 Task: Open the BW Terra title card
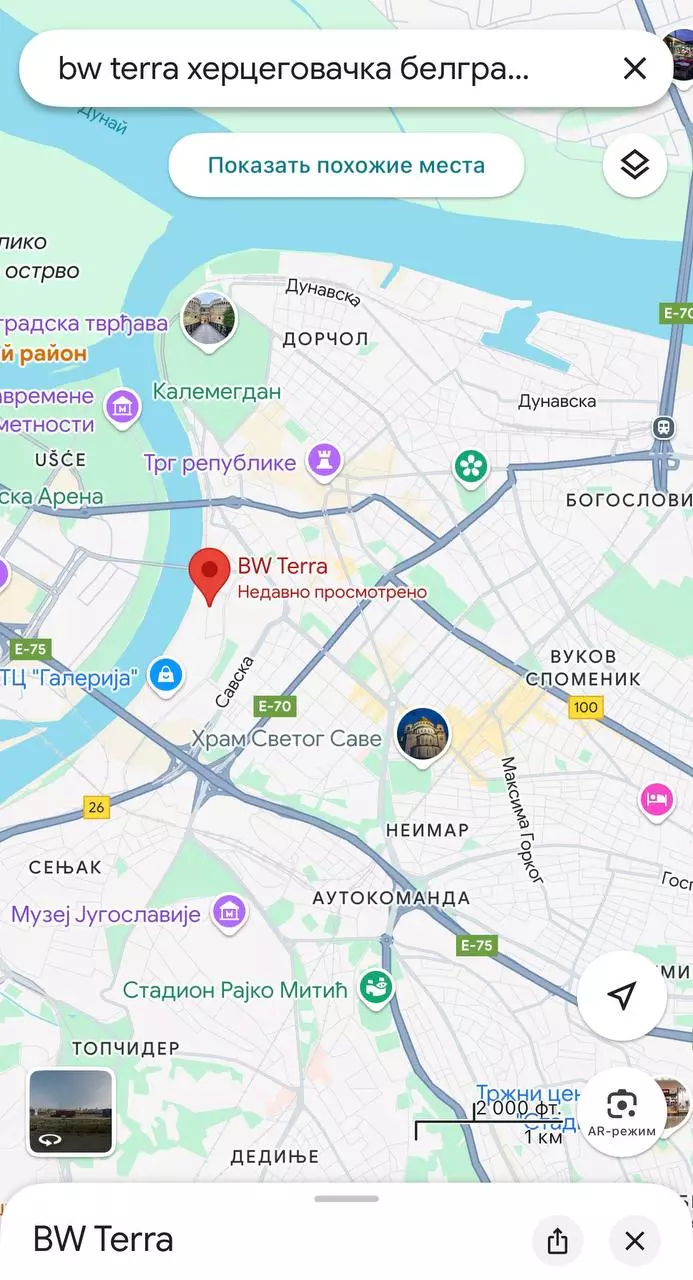(103, 1240)
